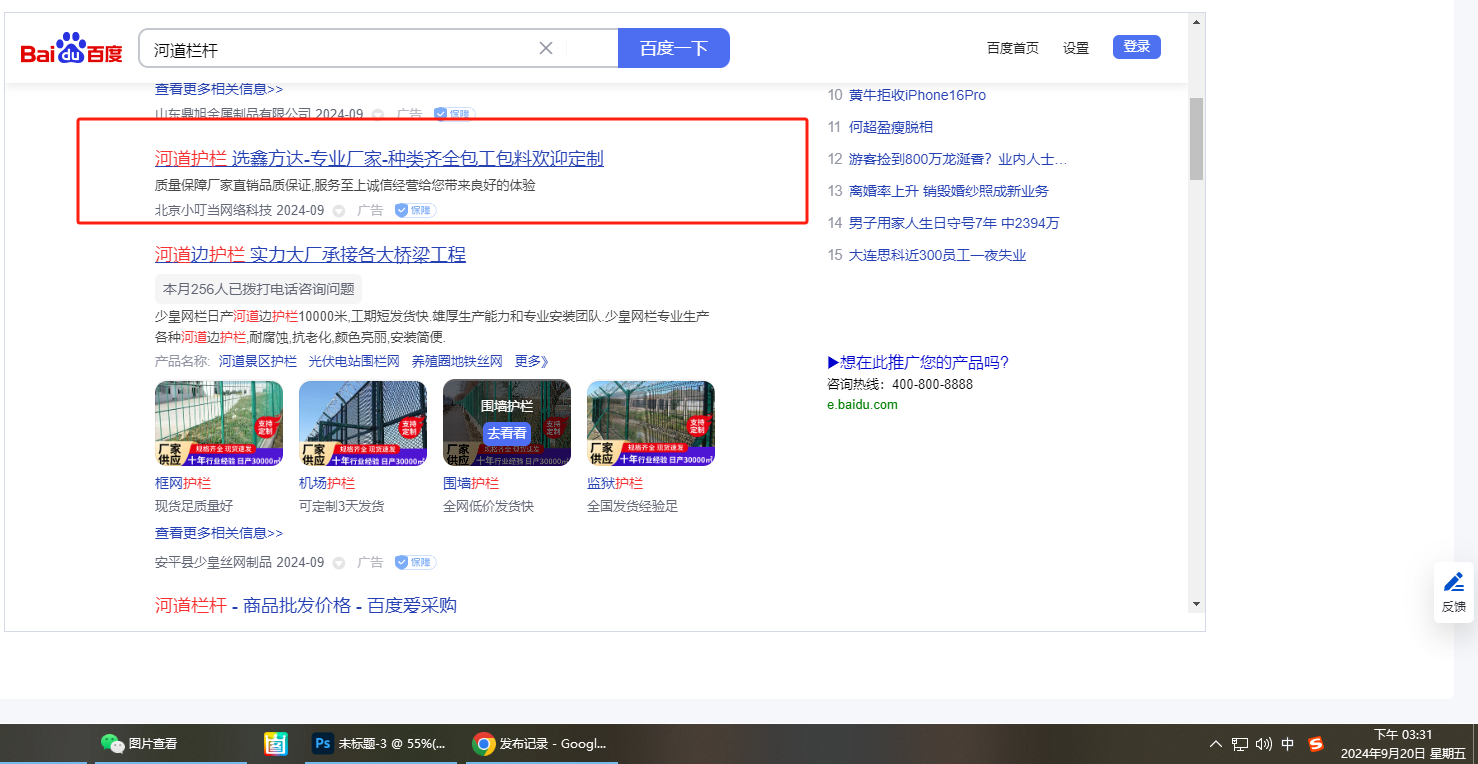Open Photoshop 未标题-3 in taskbar
The width and height of the screenshot is (1478, 764).
tap(379, 744)
